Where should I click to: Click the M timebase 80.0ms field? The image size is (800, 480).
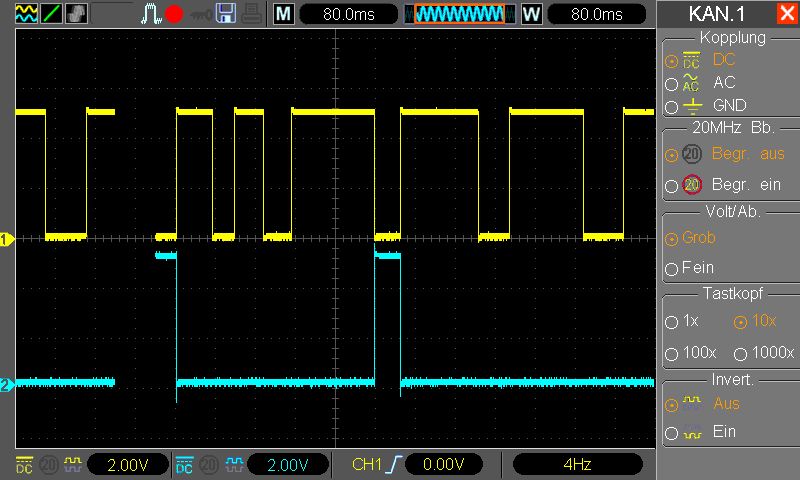click(348, 14)
